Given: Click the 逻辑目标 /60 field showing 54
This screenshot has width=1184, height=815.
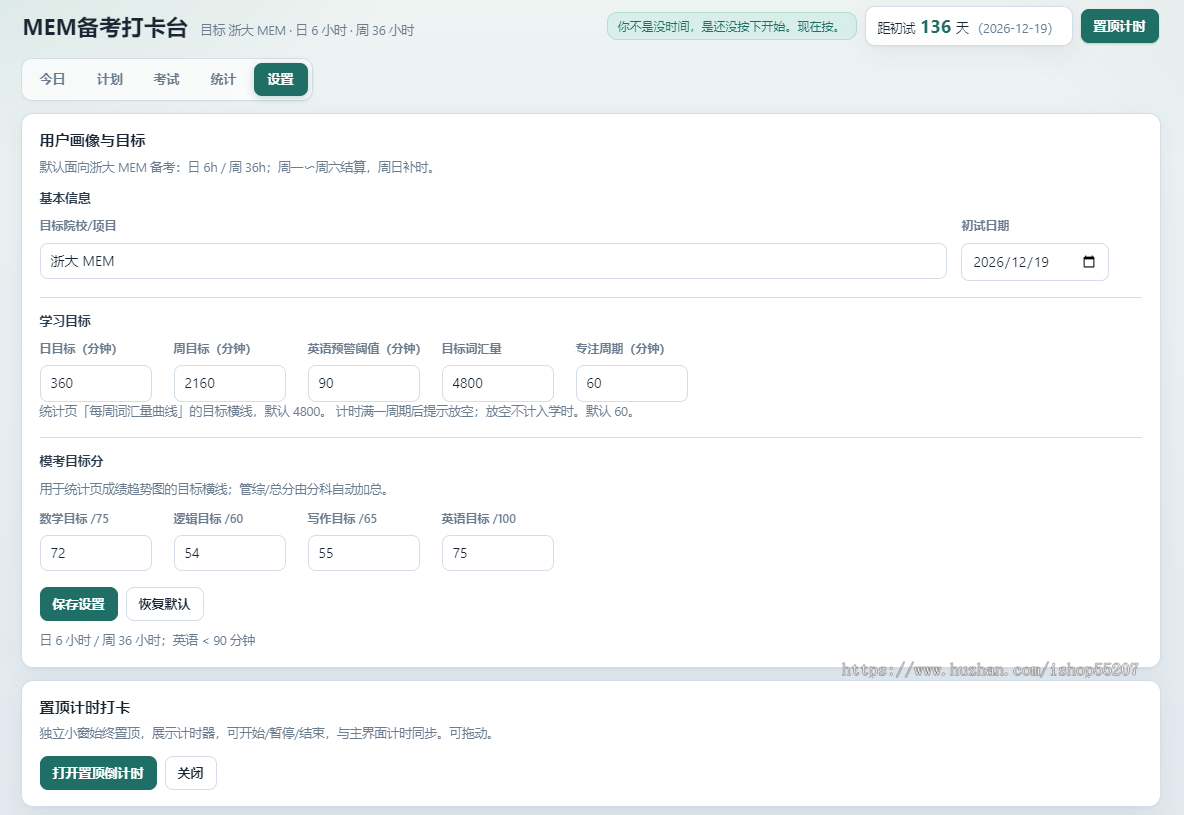Looking at the screenshot, I should pos(230,553).
